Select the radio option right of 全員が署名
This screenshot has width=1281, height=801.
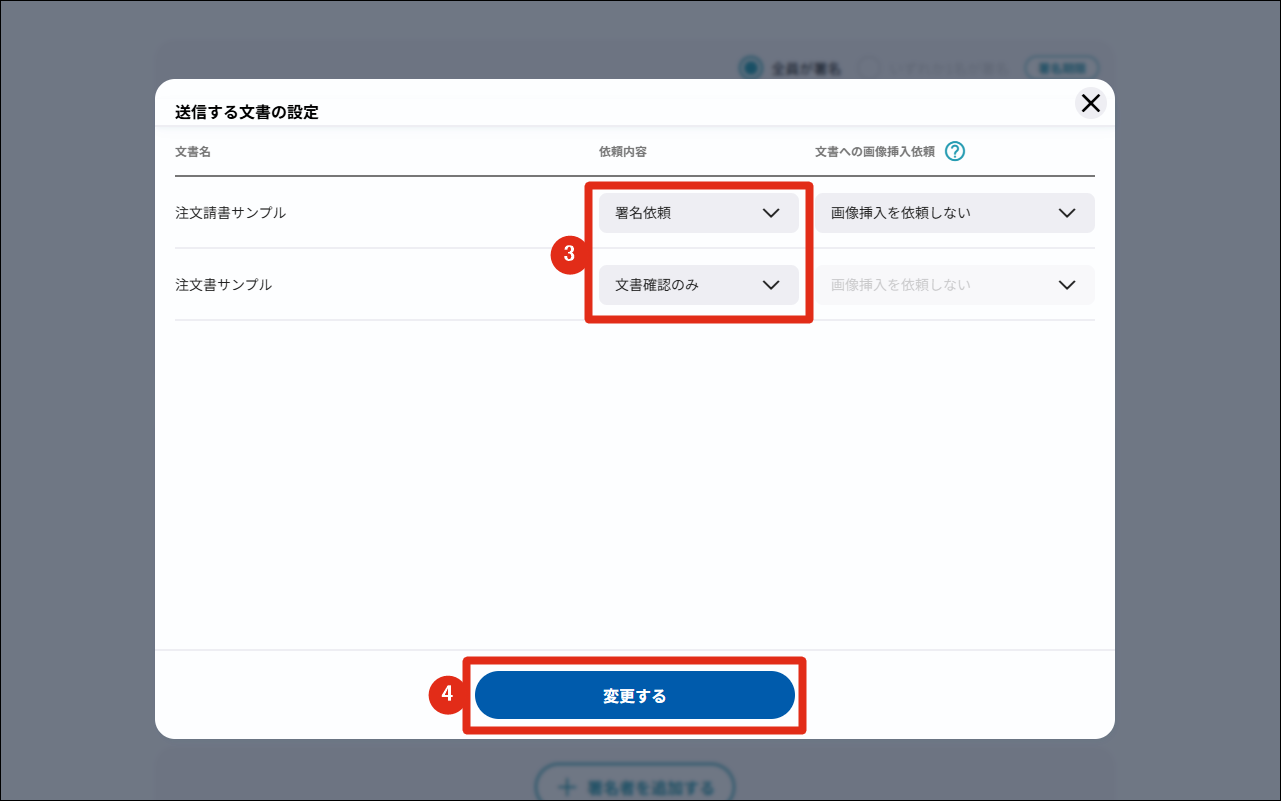click(868, 68)
